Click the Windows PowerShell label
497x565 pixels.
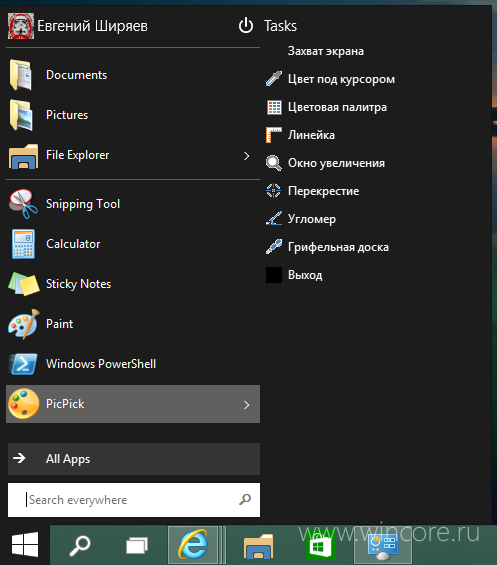coord(101,364)
